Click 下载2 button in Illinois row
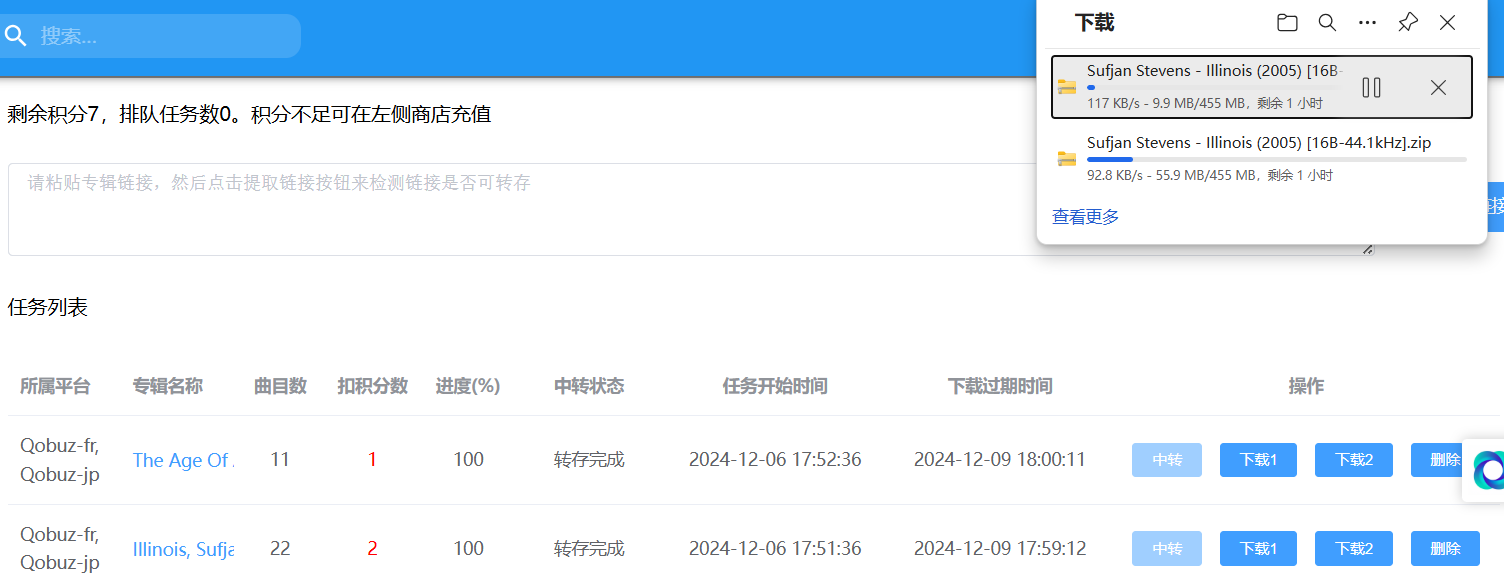The width and height of the screenshot is (1504, 588). 1354,548
